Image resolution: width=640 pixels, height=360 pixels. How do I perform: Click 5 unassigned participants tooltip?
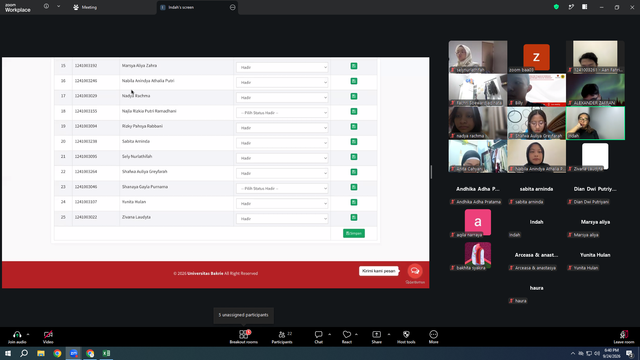click(x=244, y=315)
